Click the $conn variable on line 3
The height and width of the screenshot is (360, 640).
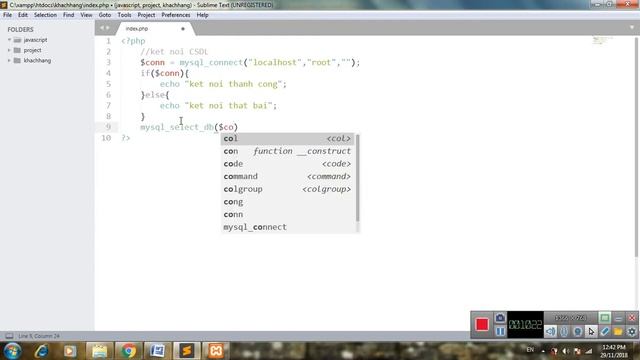[x=153, y=62]
